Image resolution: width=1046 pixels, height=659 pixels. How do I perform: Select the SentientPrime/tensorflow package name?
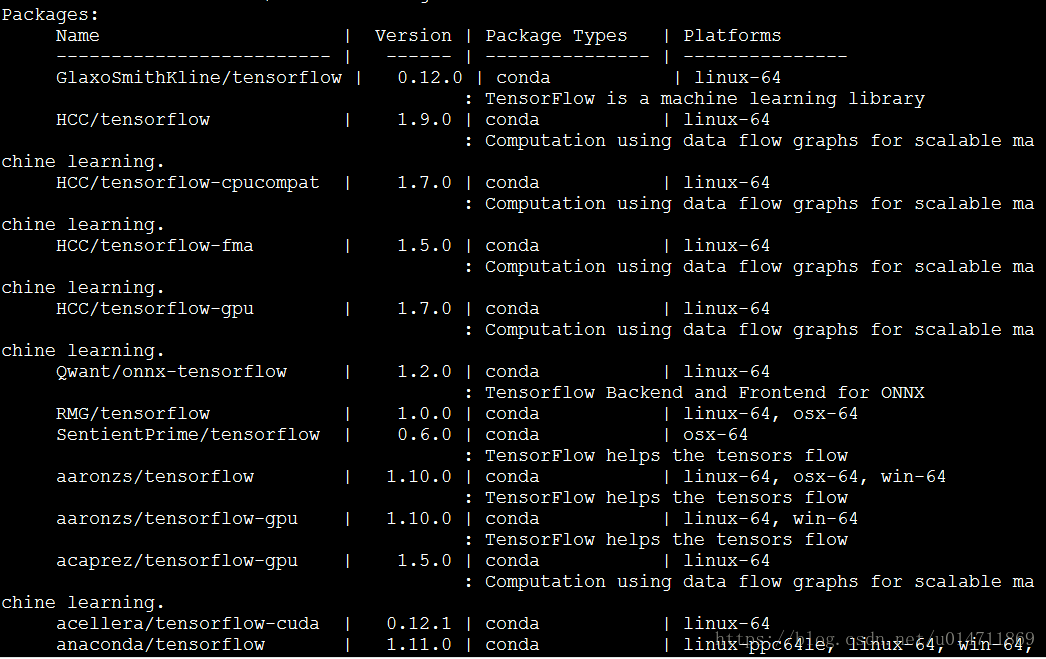187,434
